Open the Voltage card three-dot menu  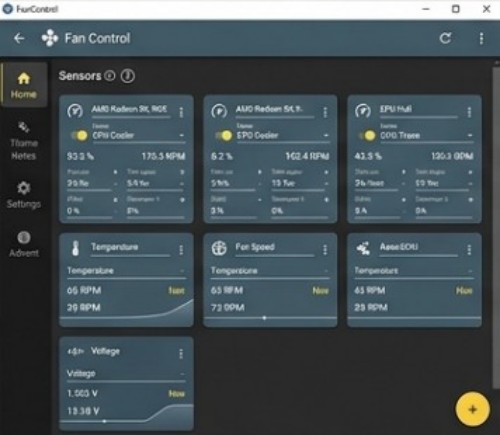click(x=181, y=354)
